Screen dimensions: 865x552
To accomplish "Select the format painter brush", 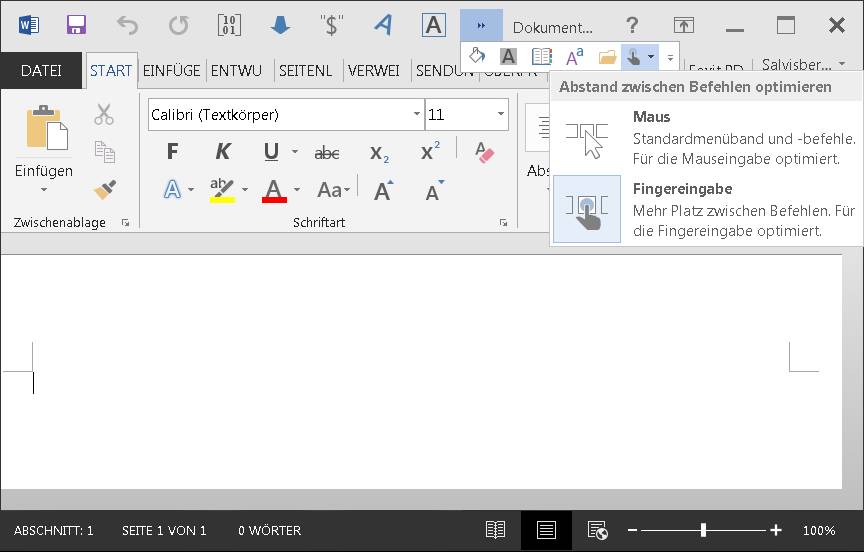I will coord(104,189).
